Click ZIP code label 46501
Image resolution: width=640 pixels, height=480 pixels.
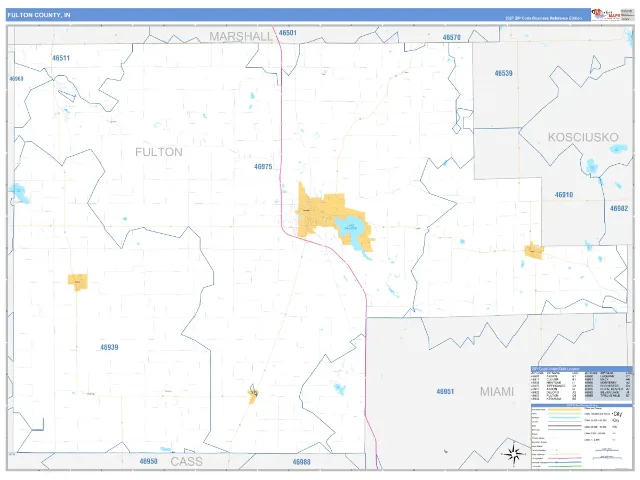pyautogui.click(x=288, y=33)
